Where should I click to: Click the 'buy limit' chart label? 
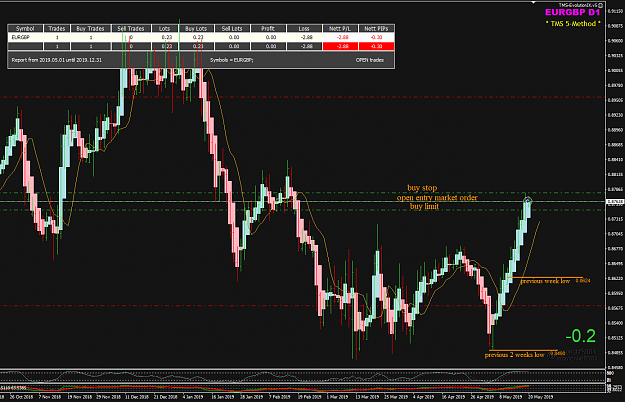point(424,206)
